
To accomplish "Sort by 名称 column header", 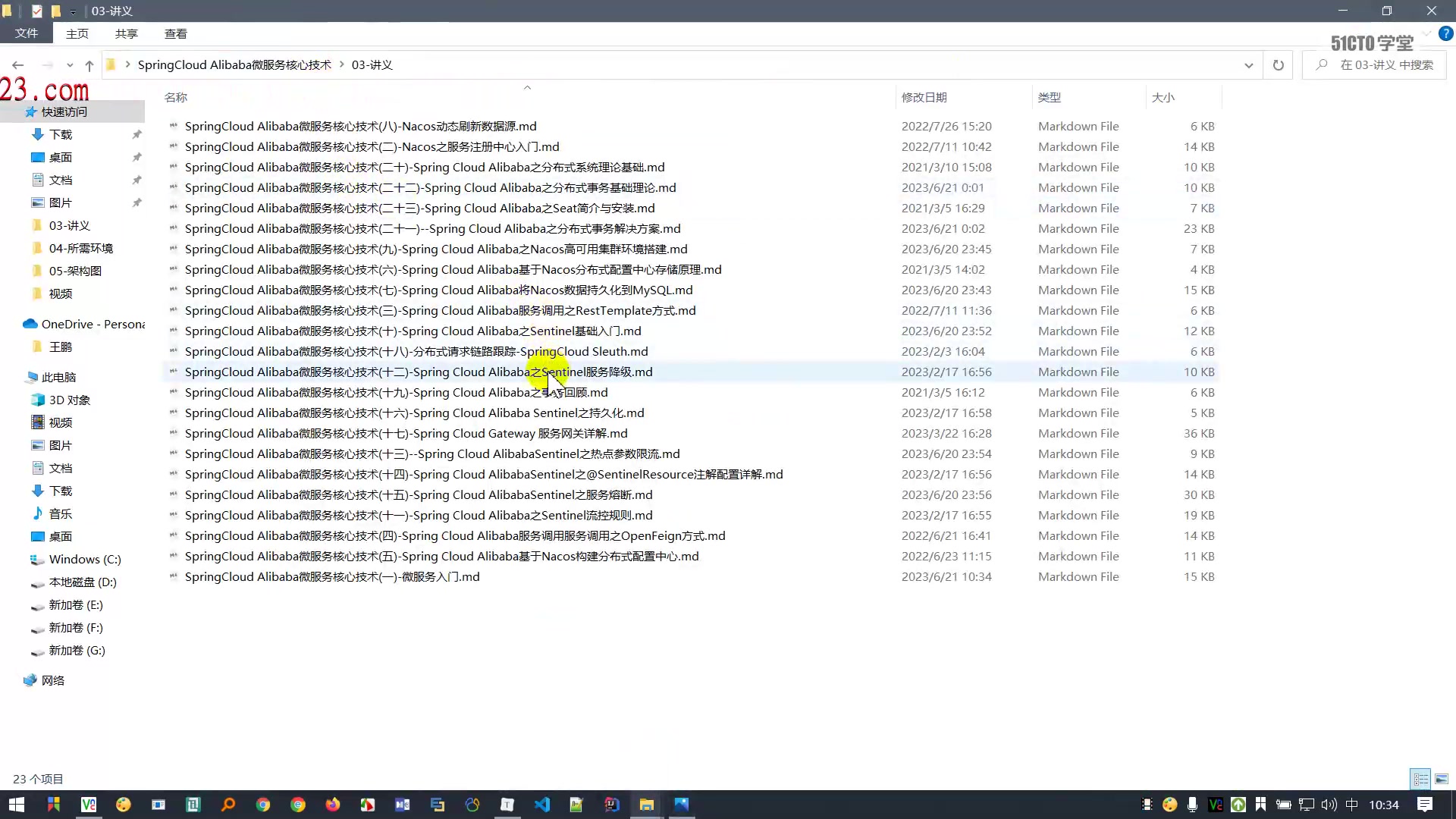I will click(528, 97).
